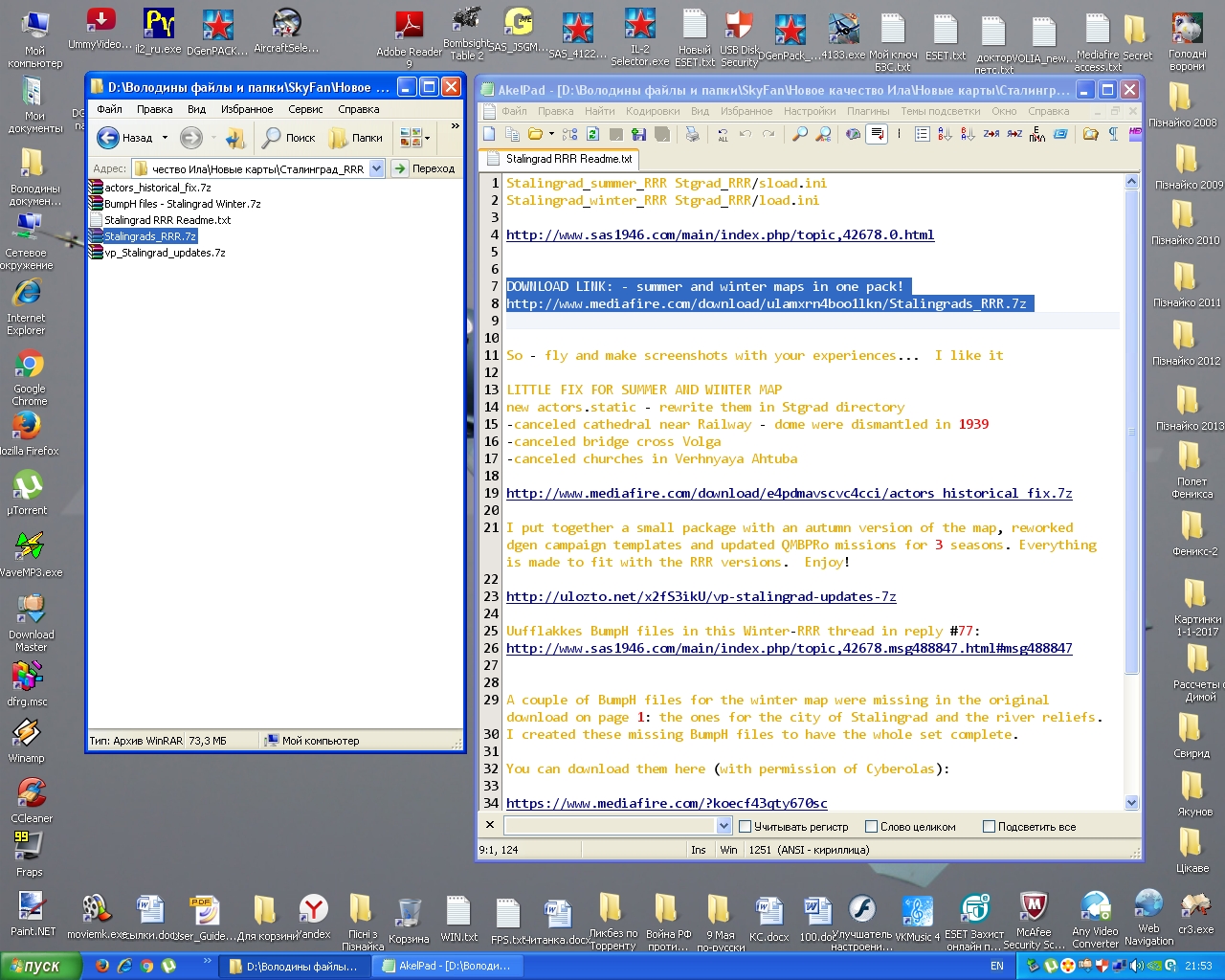Click the pilcrow show-symbols icon
The width and height of the screenshot is (1225, 980).
pyautogui.click(x=1113, y=134)
